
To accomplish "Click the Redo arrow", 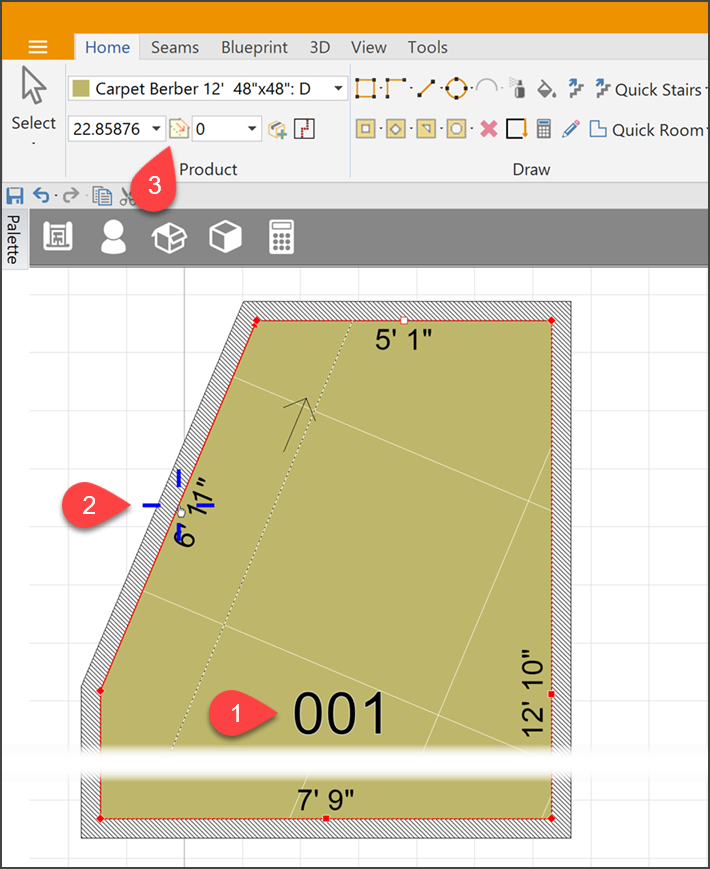I will click(70, 195).
